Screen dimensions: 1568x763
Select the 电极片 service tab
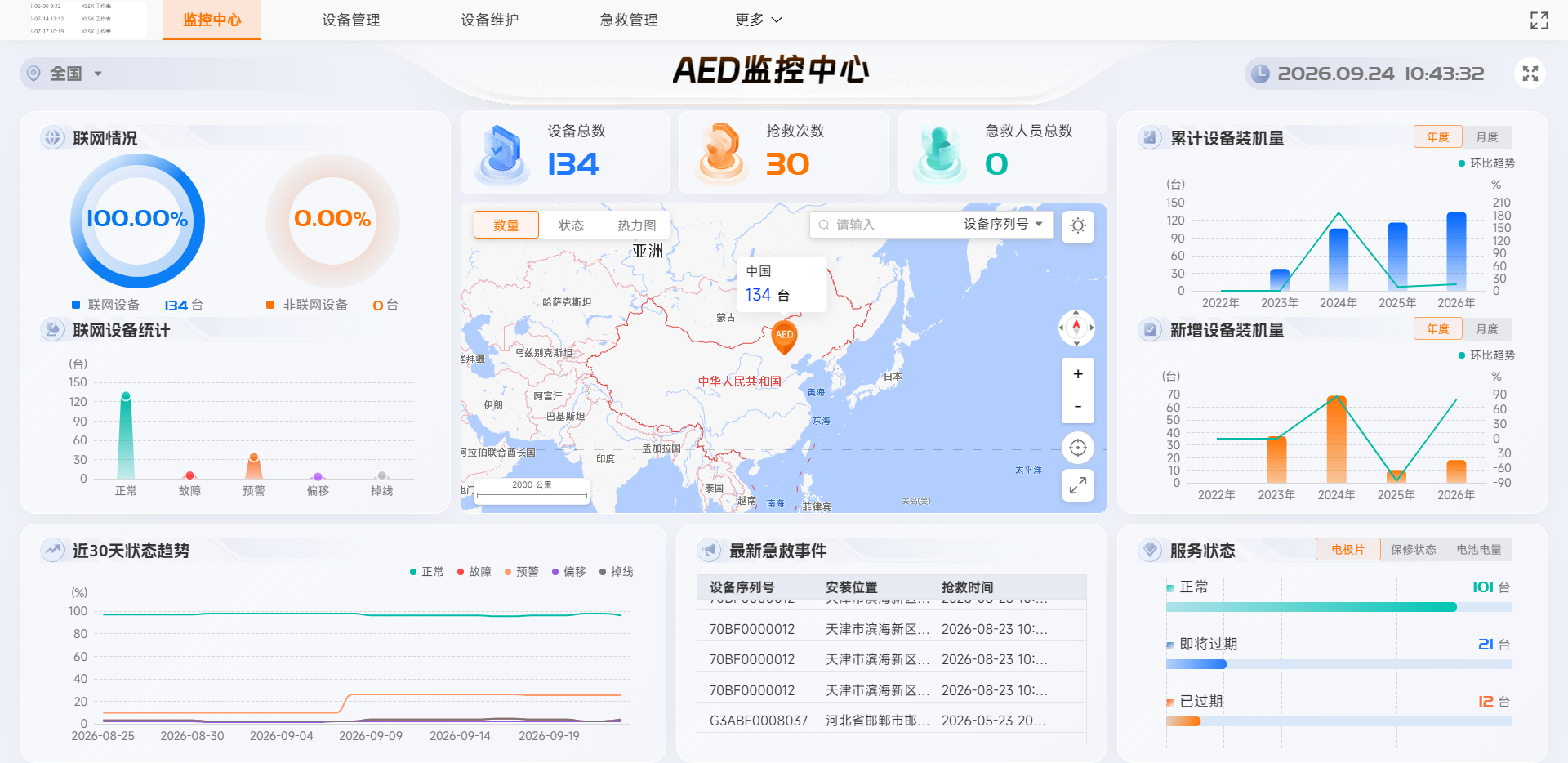click(1348, 549)
